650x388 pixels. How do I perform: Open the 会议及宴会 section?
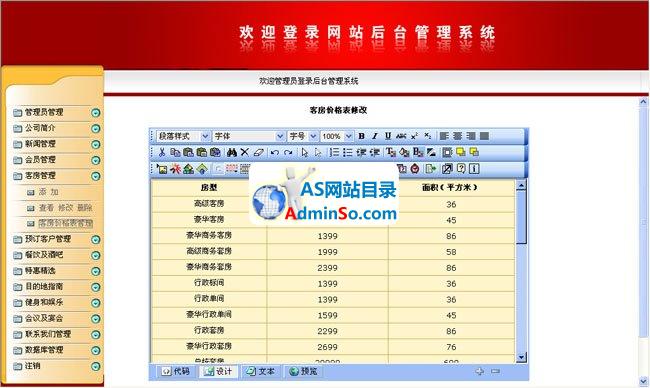[44, 318]
